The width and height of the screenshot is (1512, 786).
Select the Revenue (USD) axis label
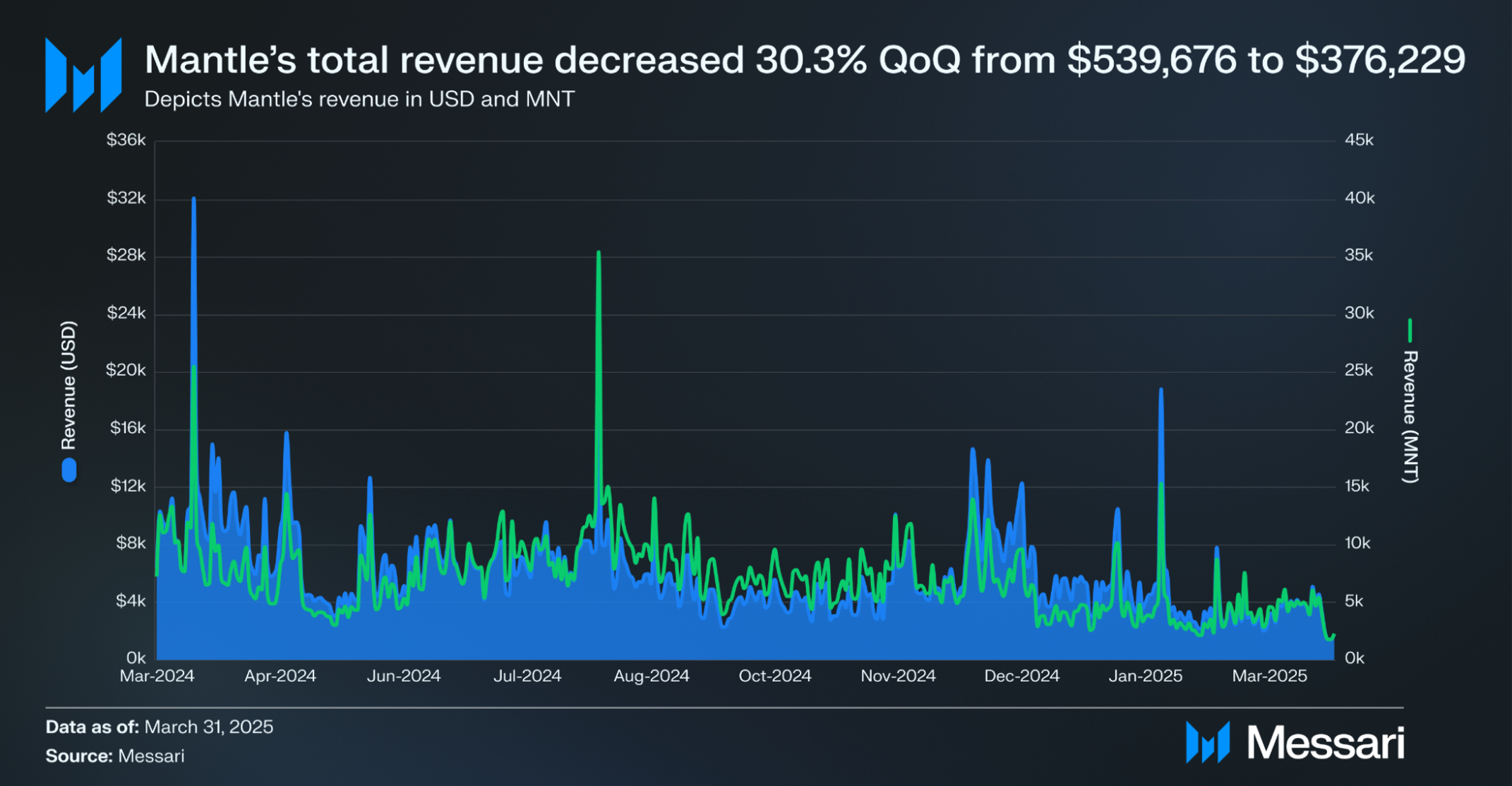[x=68, y=386]
